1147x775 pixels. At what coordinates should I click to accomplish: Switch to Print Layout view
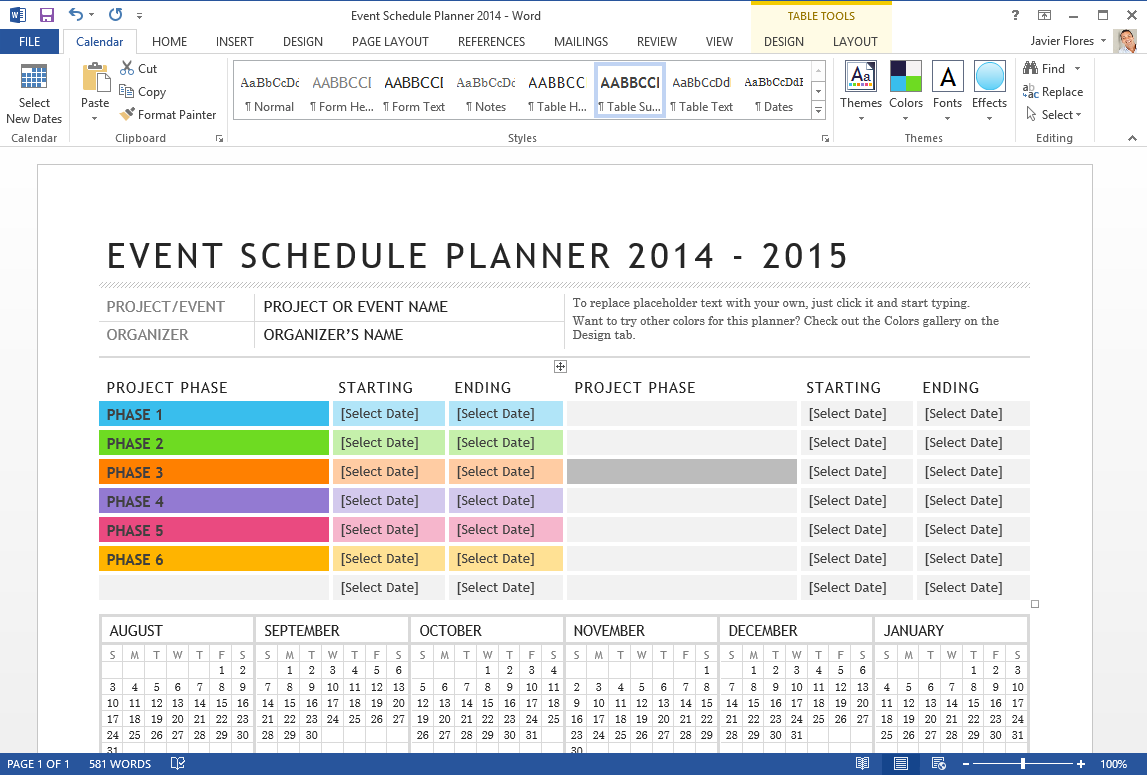[900, 764]
